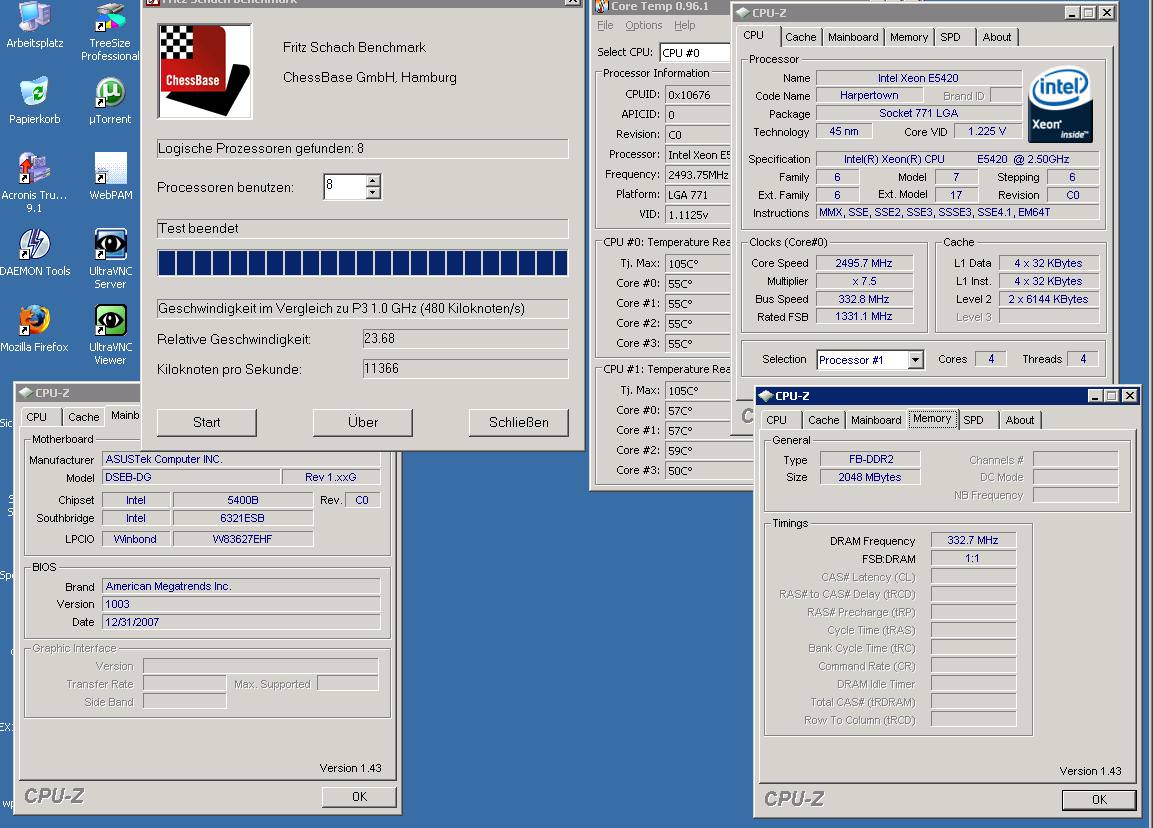Expand the Processor #1 selection dropdown
This screenshot has width=1153, height=828.
point(915,360)
